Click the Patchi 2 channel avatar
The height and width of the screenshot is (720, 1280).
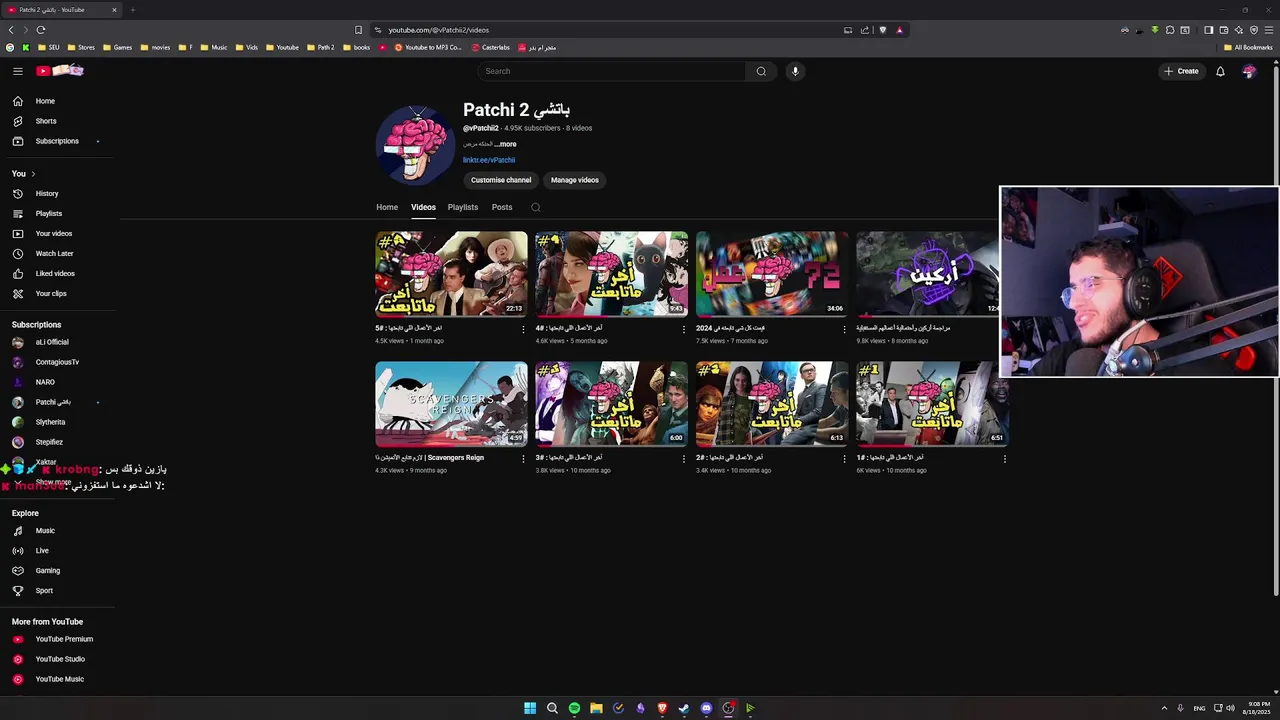click(x=415, y=145)
